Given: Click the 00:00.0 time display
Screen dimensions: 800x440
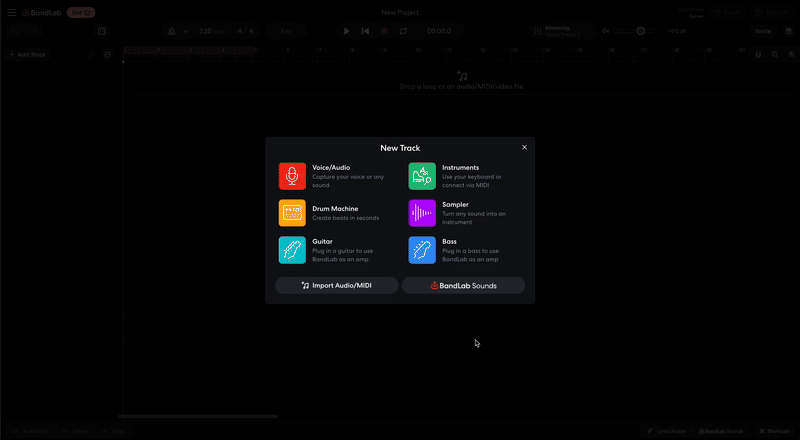Looking at the screenshot, I should tap(439, 31).
